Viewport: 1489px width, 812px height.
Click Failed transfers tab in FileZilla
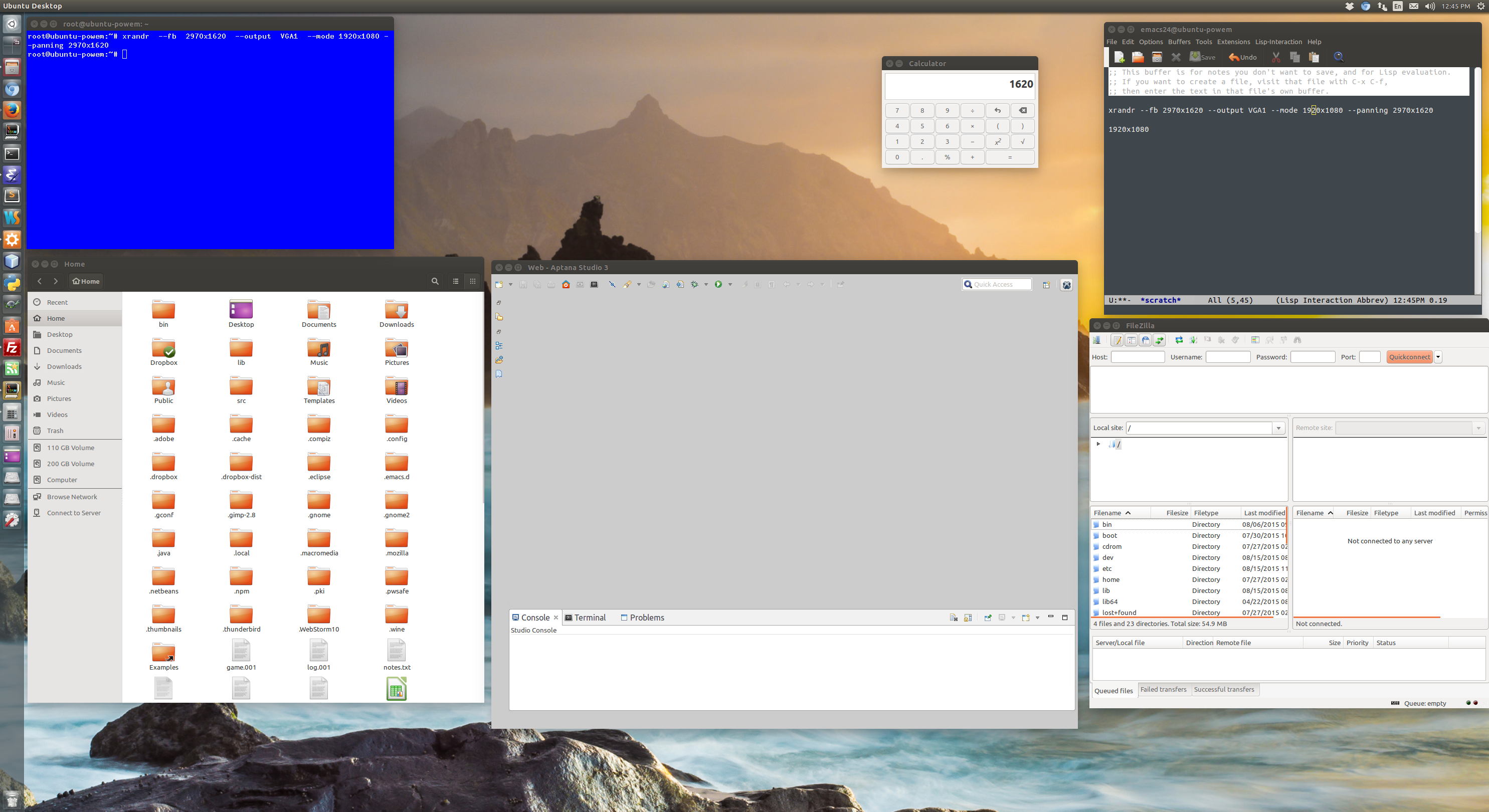[1163, 690]
